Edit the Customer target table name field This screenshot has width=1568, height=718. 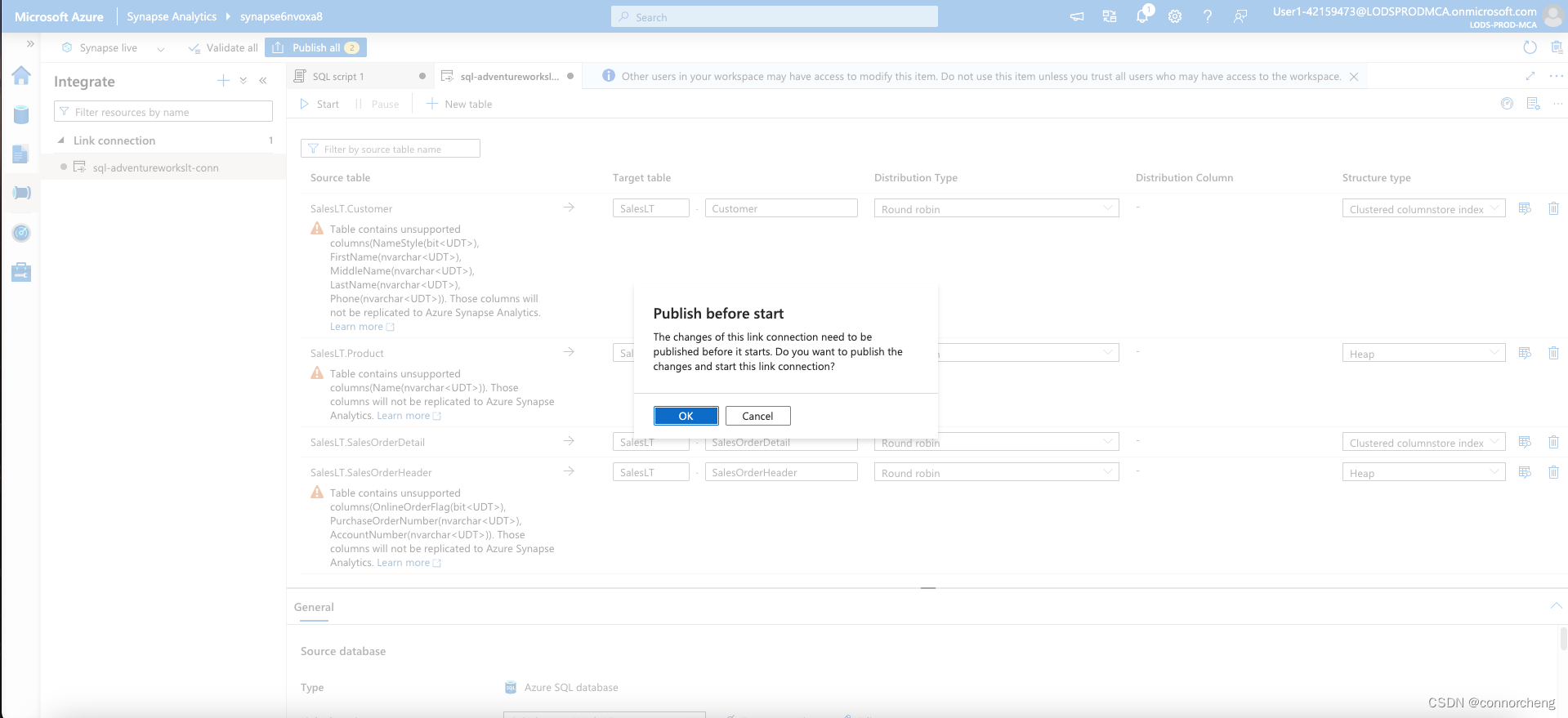pos(781,208)
